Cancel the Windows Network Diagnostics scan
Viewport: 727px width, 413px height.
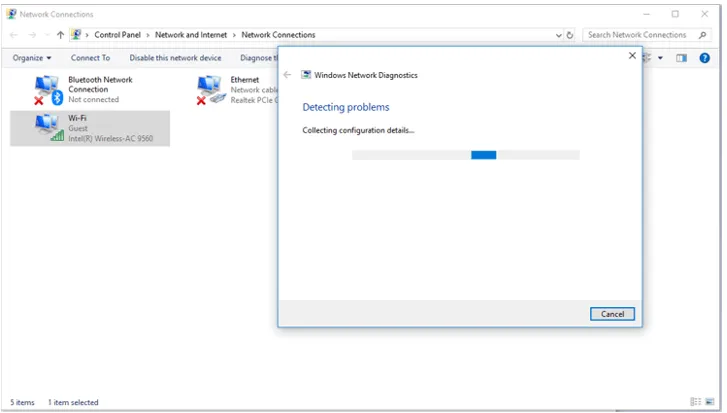point(612,314)
